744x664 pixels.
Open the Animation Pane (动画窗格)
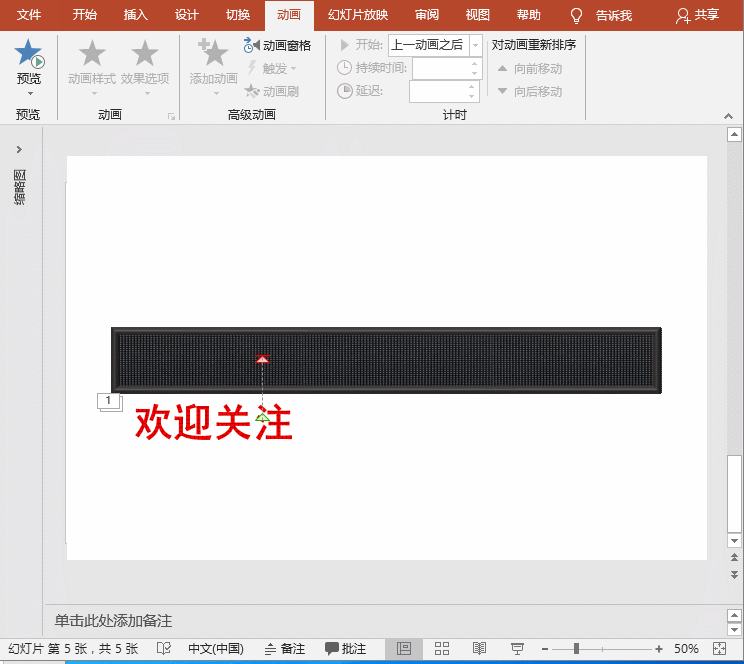277,46
